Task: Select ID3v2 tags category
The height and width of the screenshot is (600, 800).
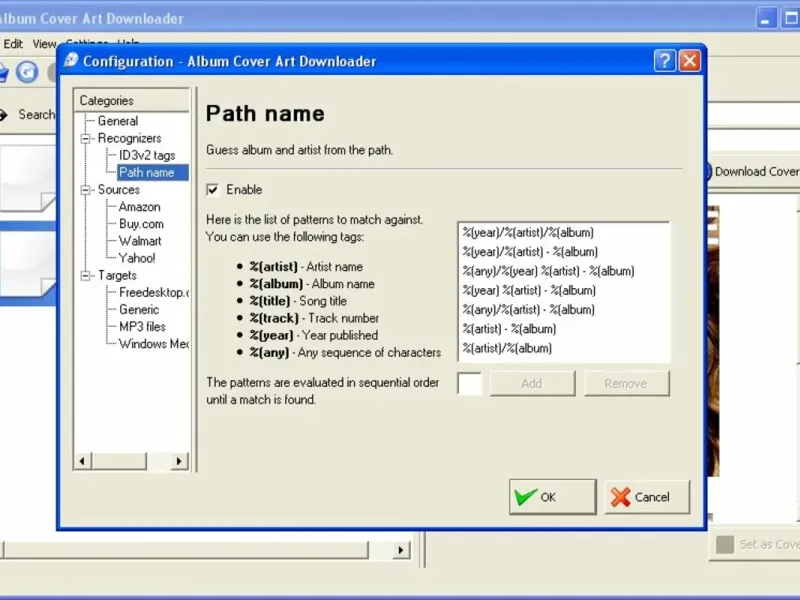Action: (x=147, y=155)
